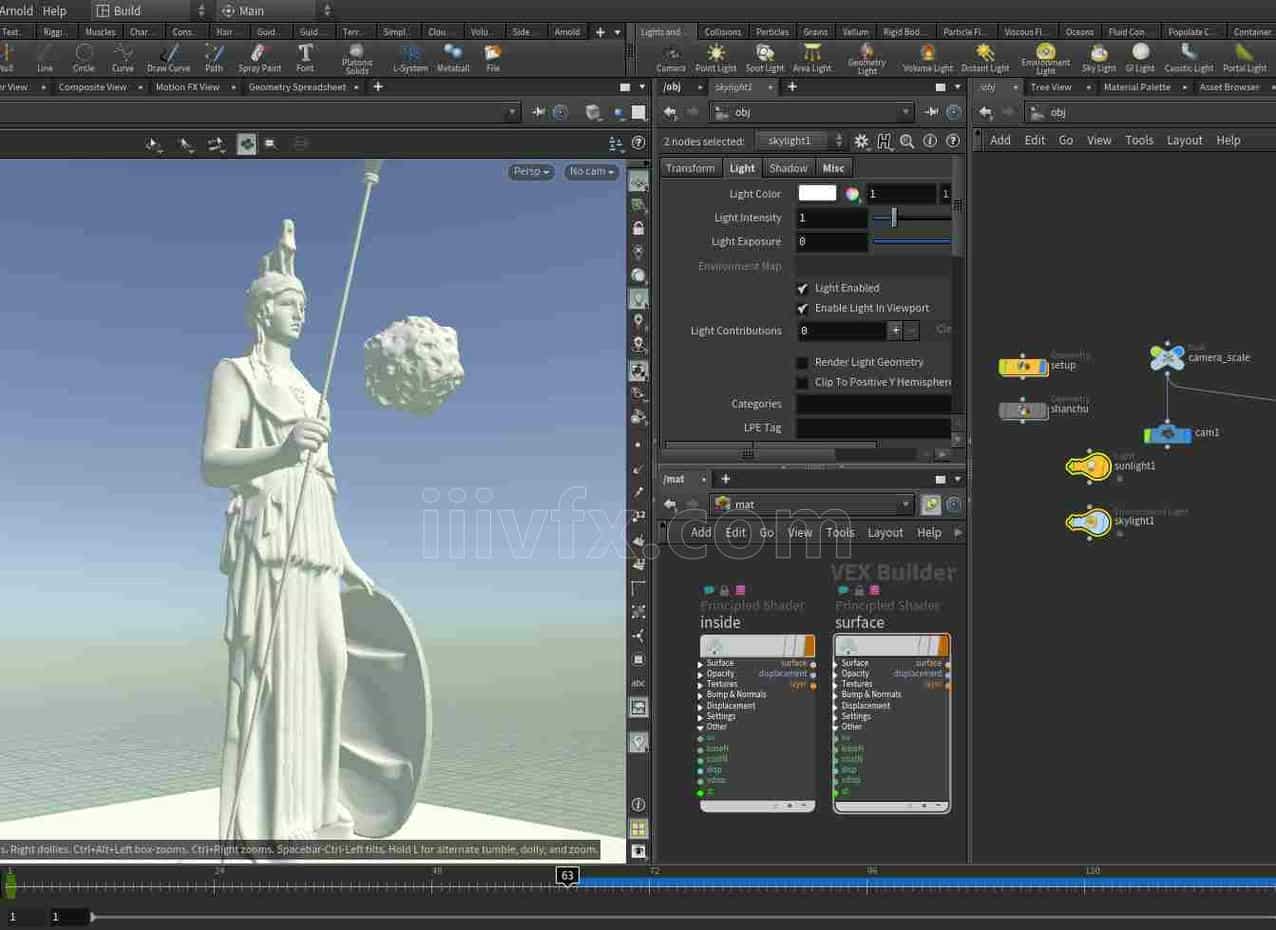Open Tools menu in the /mat network
This screenshot has width=1276, height=930.
(x=840, y=533)
